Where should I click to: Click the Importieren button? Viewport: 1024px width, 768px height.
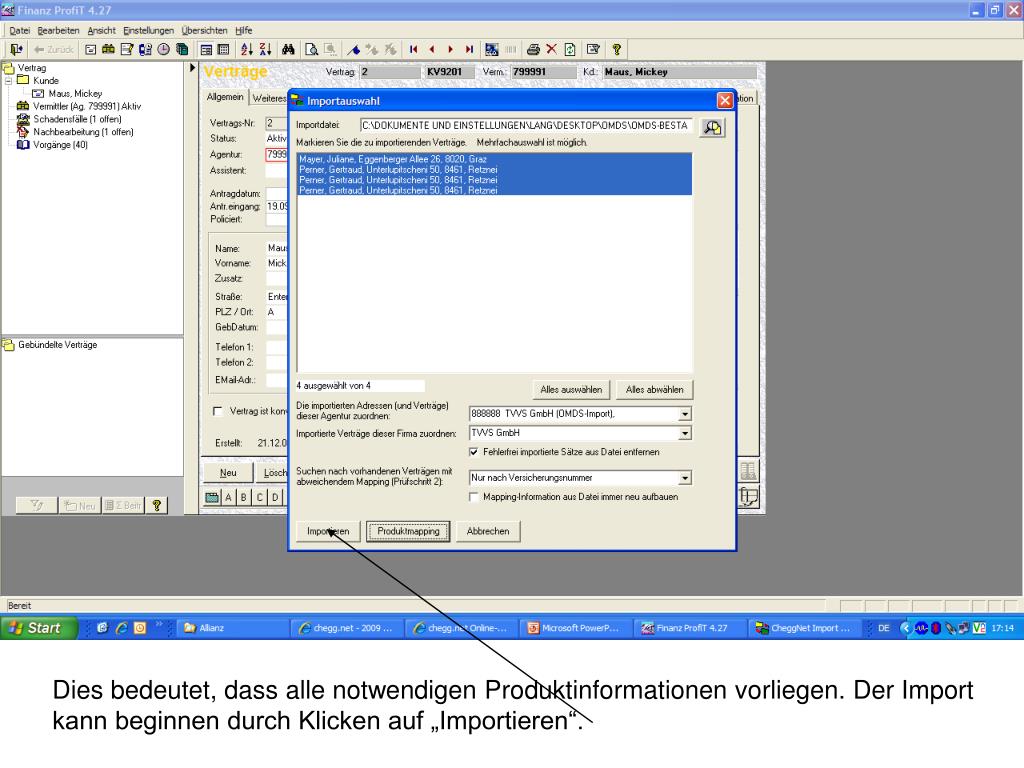(x=328, y=532)
